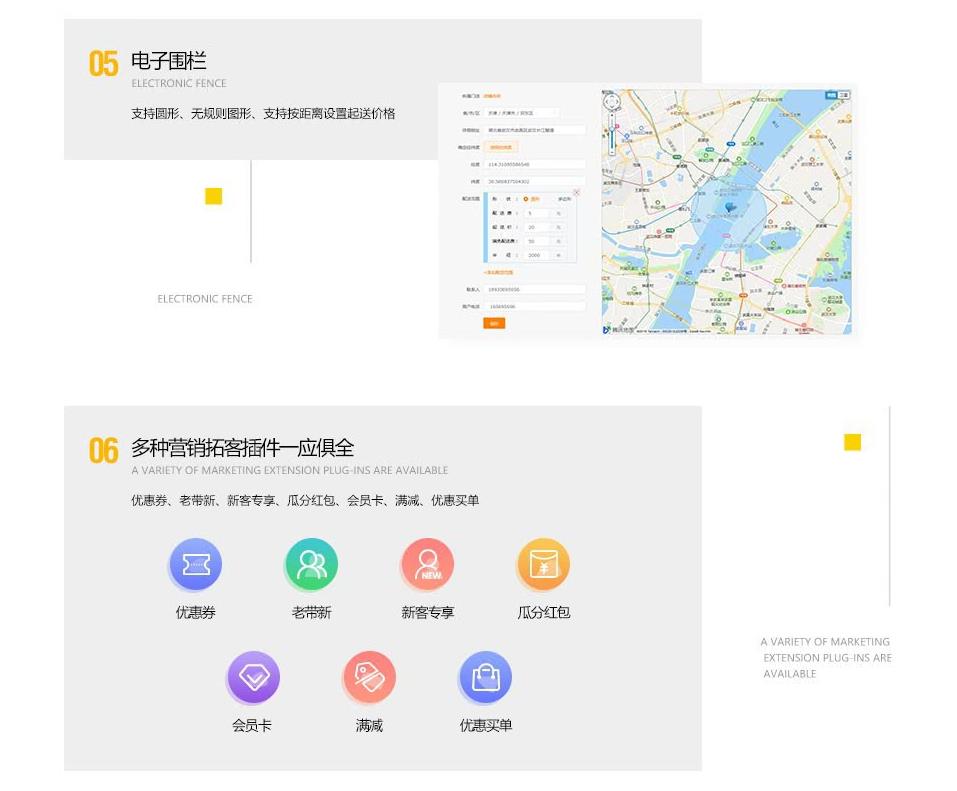Select the circle shape radio button

(526, 199)
